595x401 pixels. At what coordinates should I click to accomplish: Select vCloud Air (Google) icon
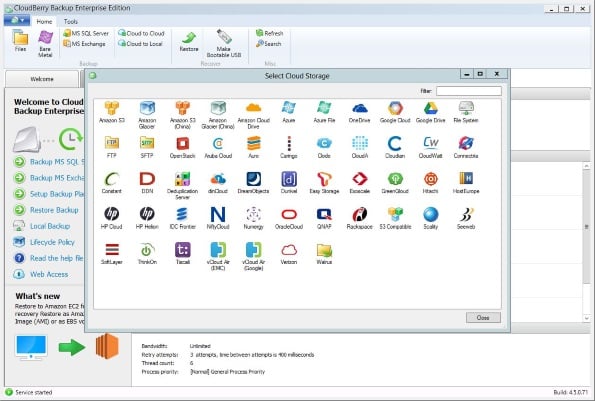click(x=253, y=256)
